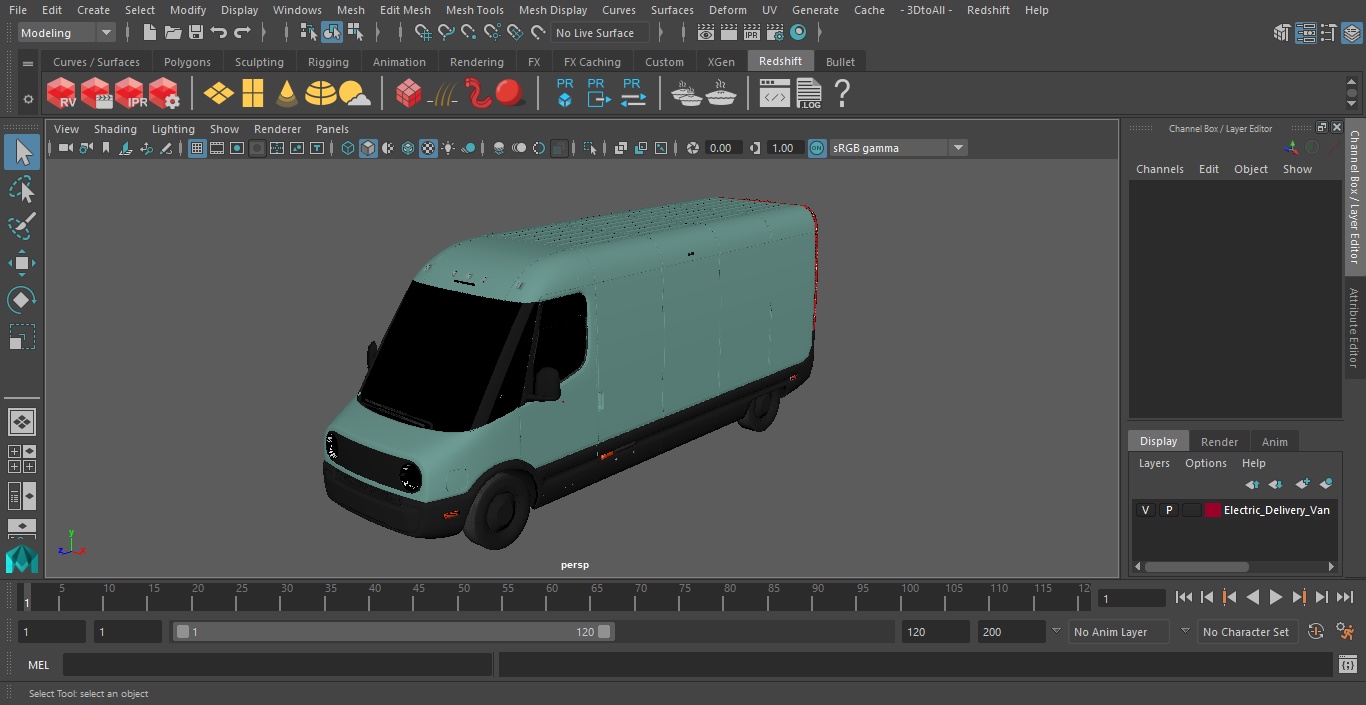Create Redshift spot light cone icon

coord(287,94)
